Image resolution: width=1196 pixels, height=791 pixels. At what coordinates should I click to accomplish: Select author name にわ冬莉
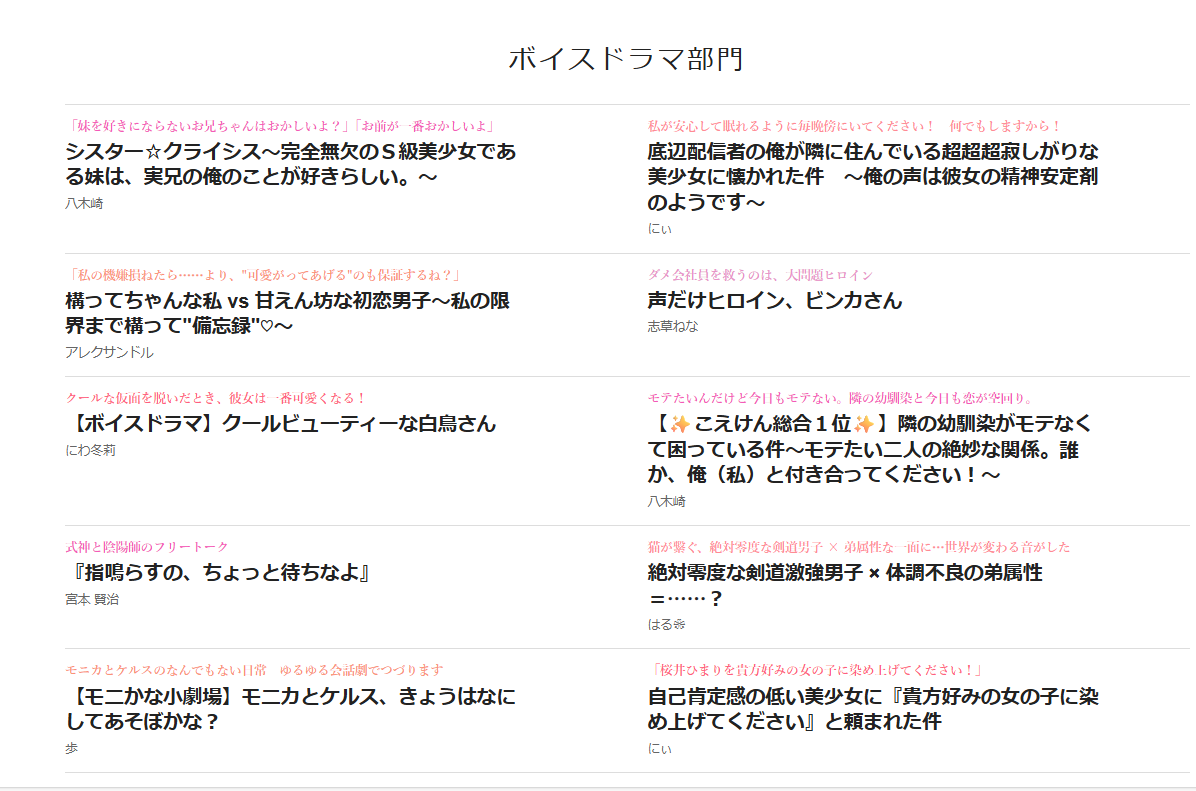[x=90, y=450]
